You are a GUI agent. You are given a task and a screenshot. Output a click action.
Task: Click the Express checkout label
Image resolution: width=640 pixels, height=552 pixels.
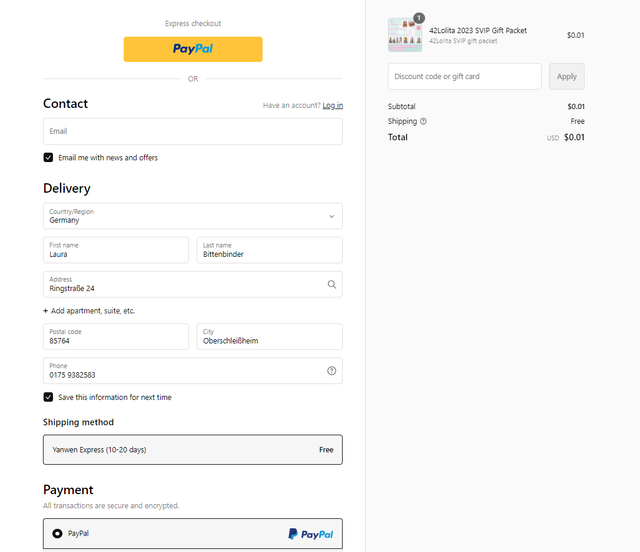tap(193, 24)
